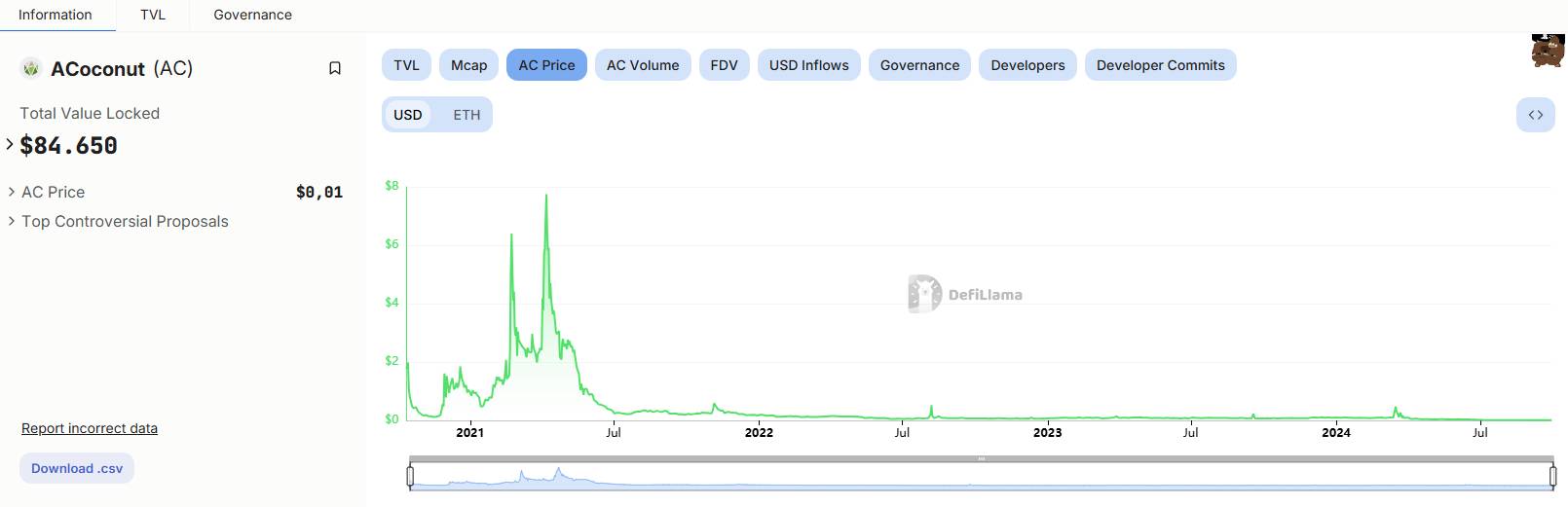Click the $2 y-axis label
This screenshot has height=507, width=1568.
pos(392,360)
